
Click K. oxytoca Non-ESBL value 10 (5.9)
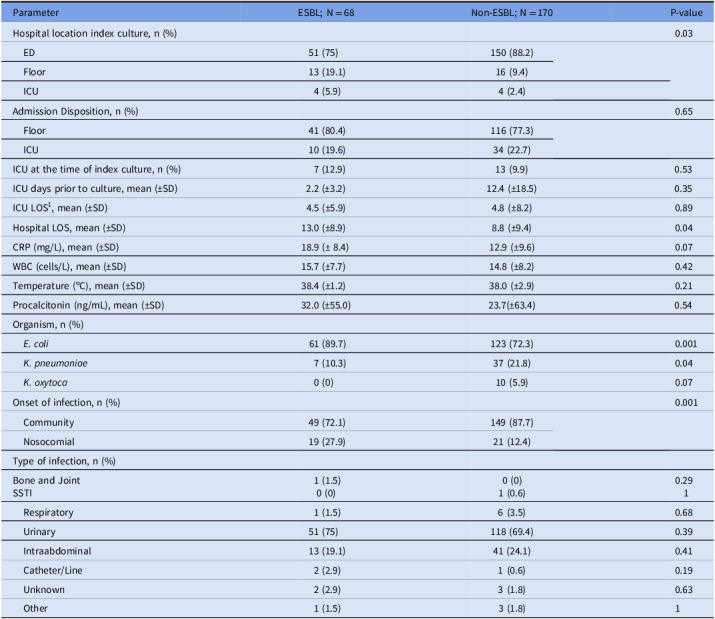[x=512, y=383]
